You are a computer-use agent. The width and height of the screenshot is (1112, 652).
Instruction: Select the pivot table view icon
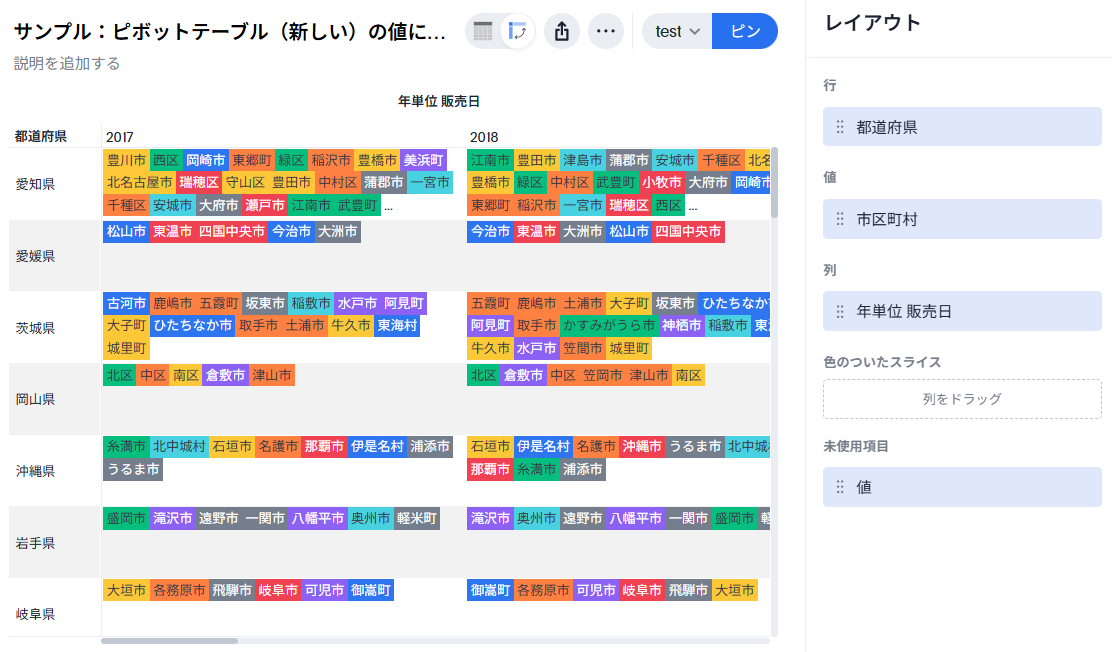517,32
